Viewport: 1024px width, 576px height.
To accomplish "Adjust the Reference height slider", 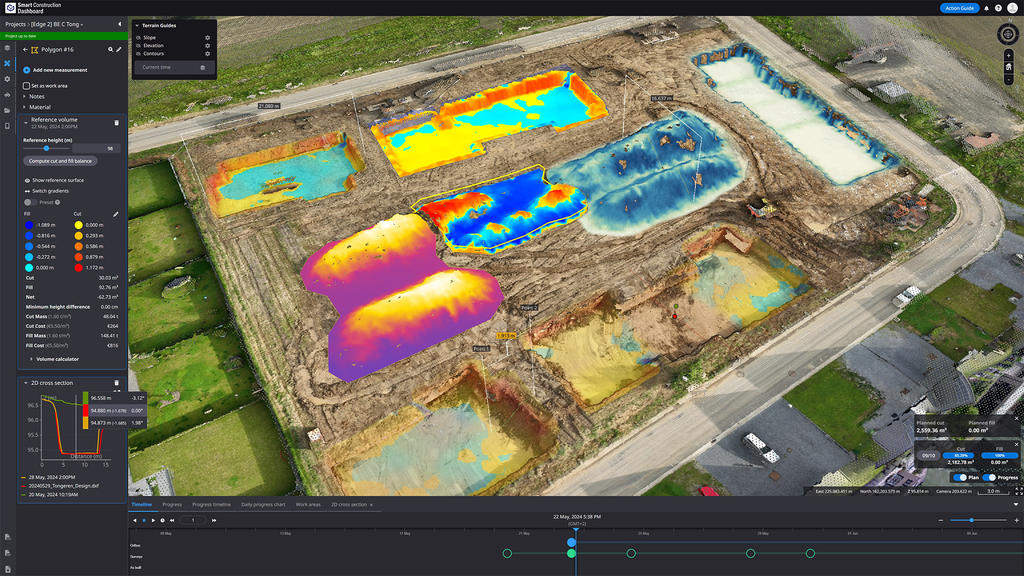I will coord(47,148).
